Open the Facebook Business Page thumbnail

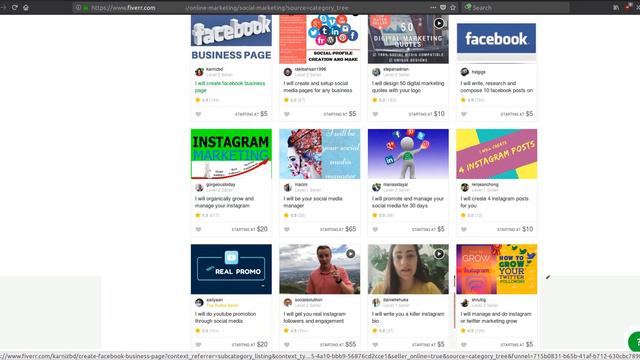pyautogui.click(x=231, y=39)
